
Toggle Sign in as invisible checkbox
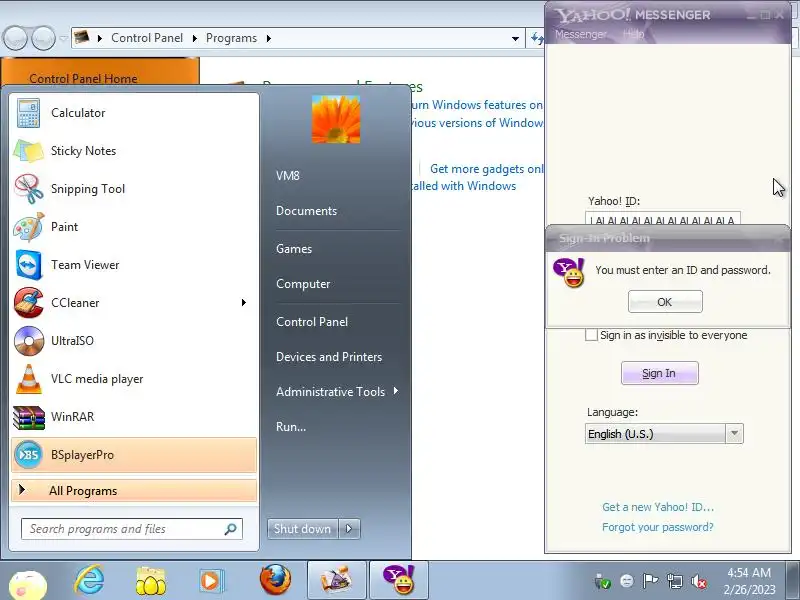pyautogui.click(x=591, y=335)
